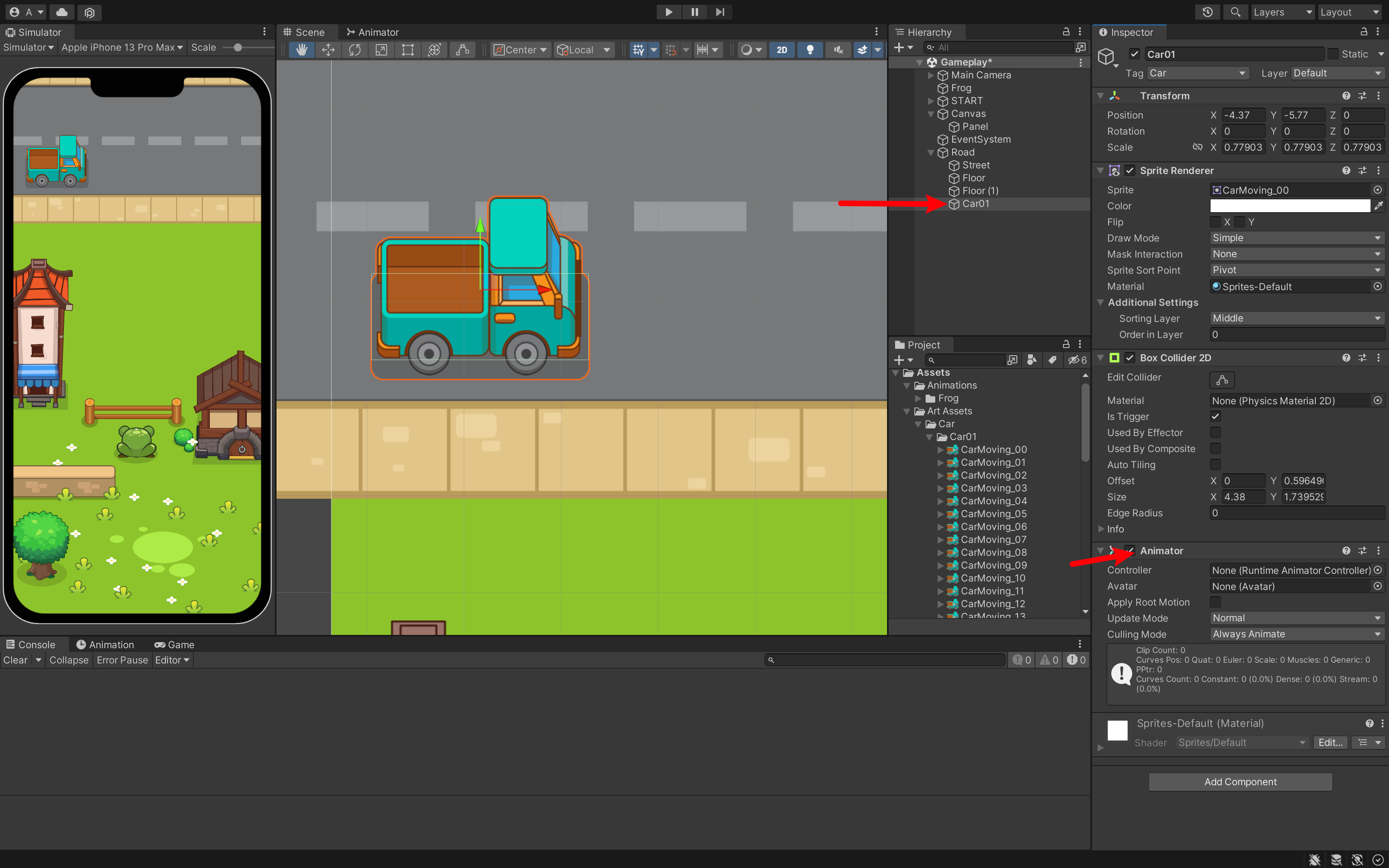Pick color with the eyedropper icon

point(1378,206)
